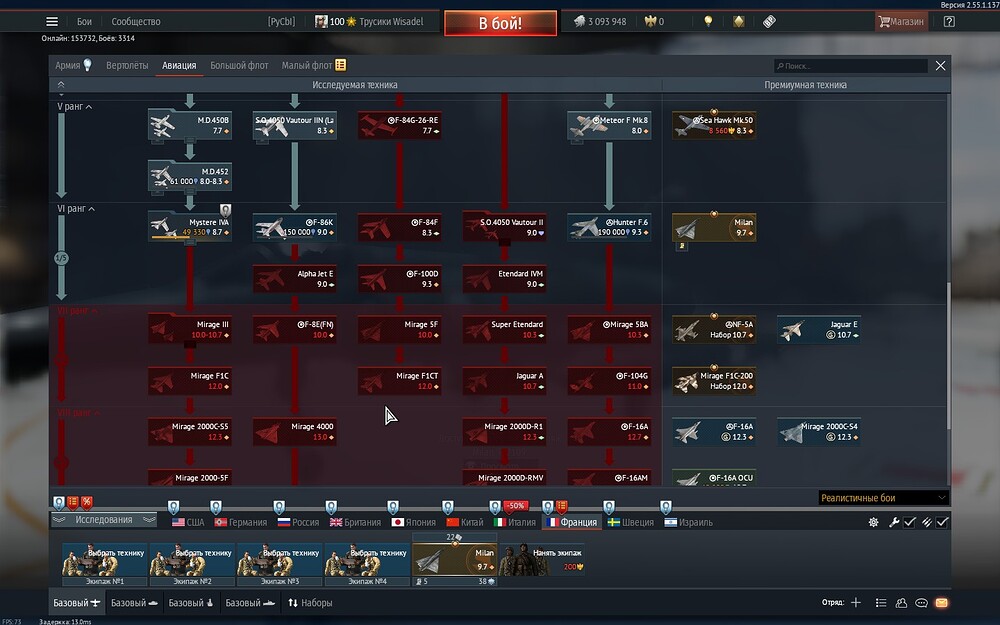Click Нанять экипаж for 200 eagles
Screen dimensions: 1000x625
[541, 559]
